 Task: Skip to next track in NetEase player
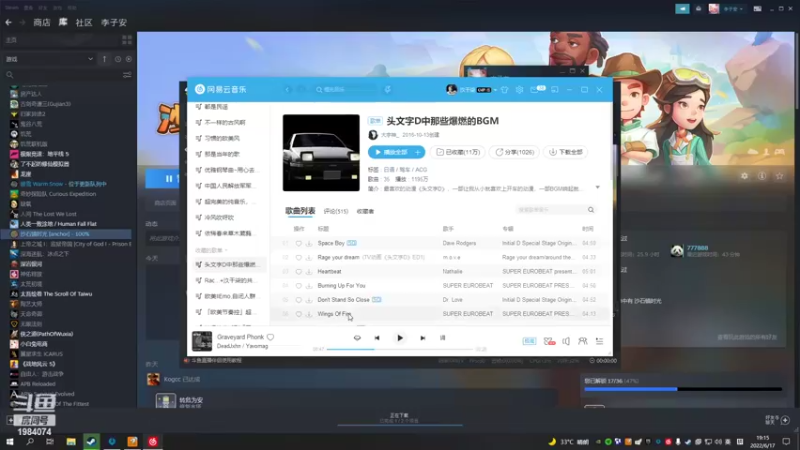click(422, 338)
